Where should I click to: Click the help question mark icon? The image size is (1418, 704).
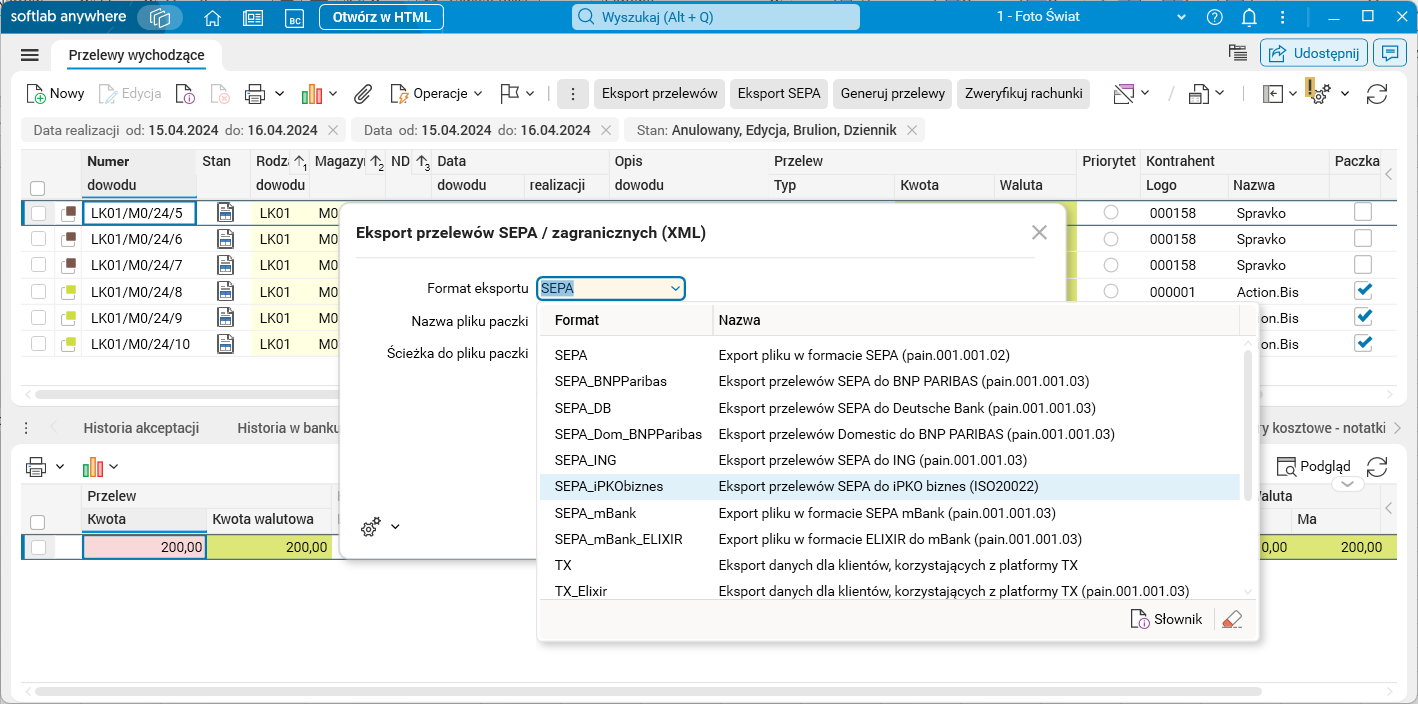pyautogui.click(x=1215, y=17)
